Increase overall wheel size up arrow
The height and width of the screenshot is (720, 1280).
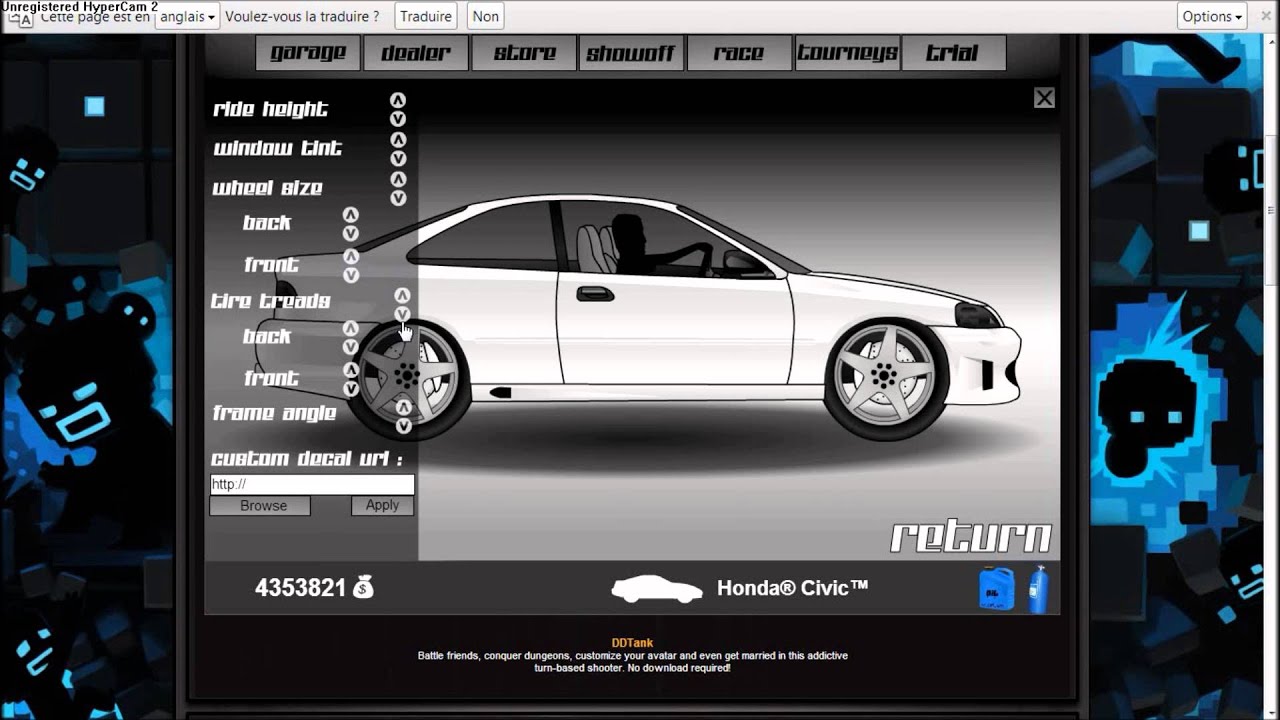tap(398, 179)
